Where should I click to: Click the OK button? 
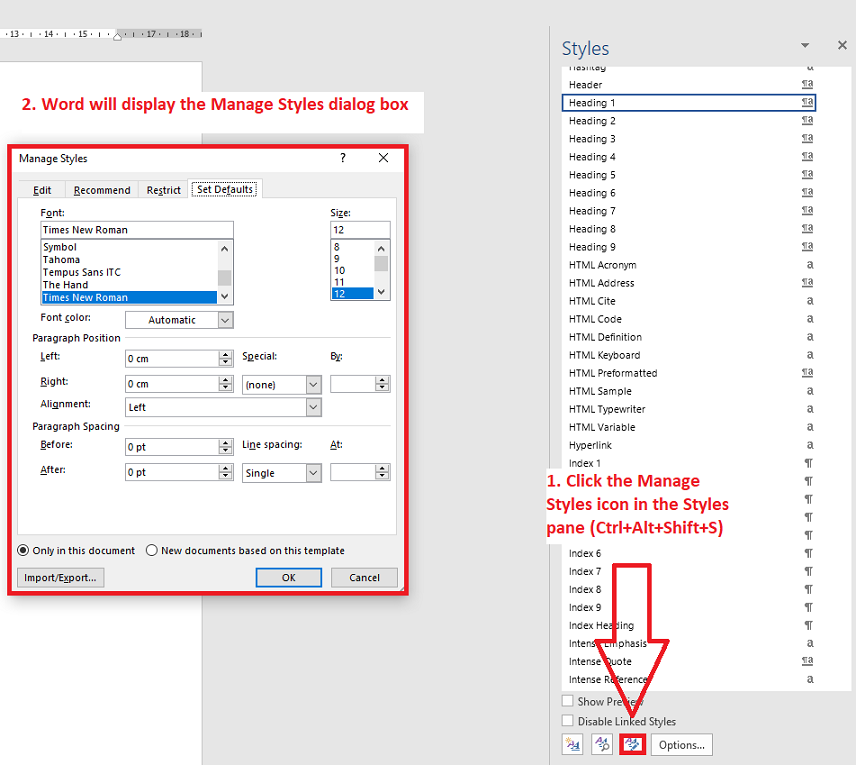(288, 577)
